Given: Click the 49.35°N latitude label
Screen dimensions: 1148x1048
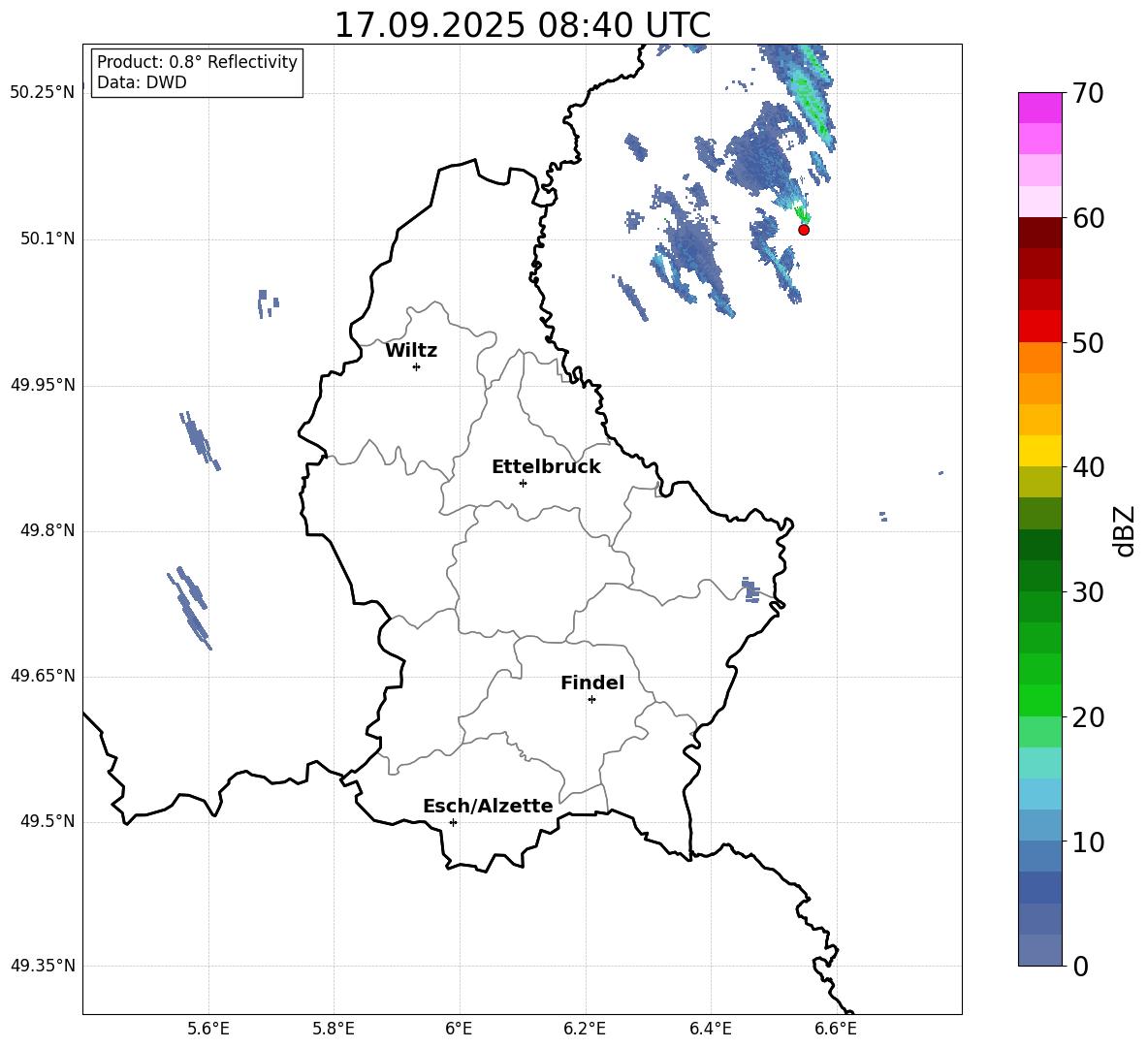Looking at the screenshot, I should 43,966.
